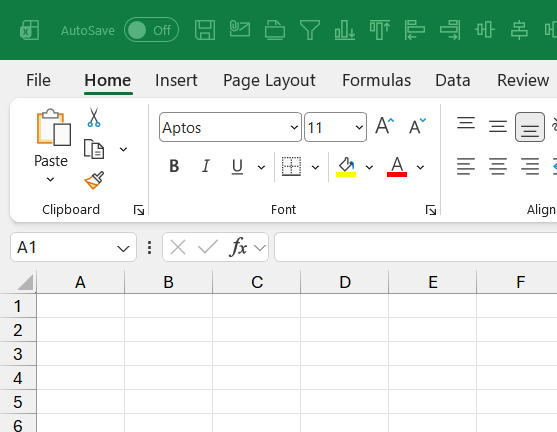Click the Align Top objects icon
The image size is (557, 432).
[380, 30]
